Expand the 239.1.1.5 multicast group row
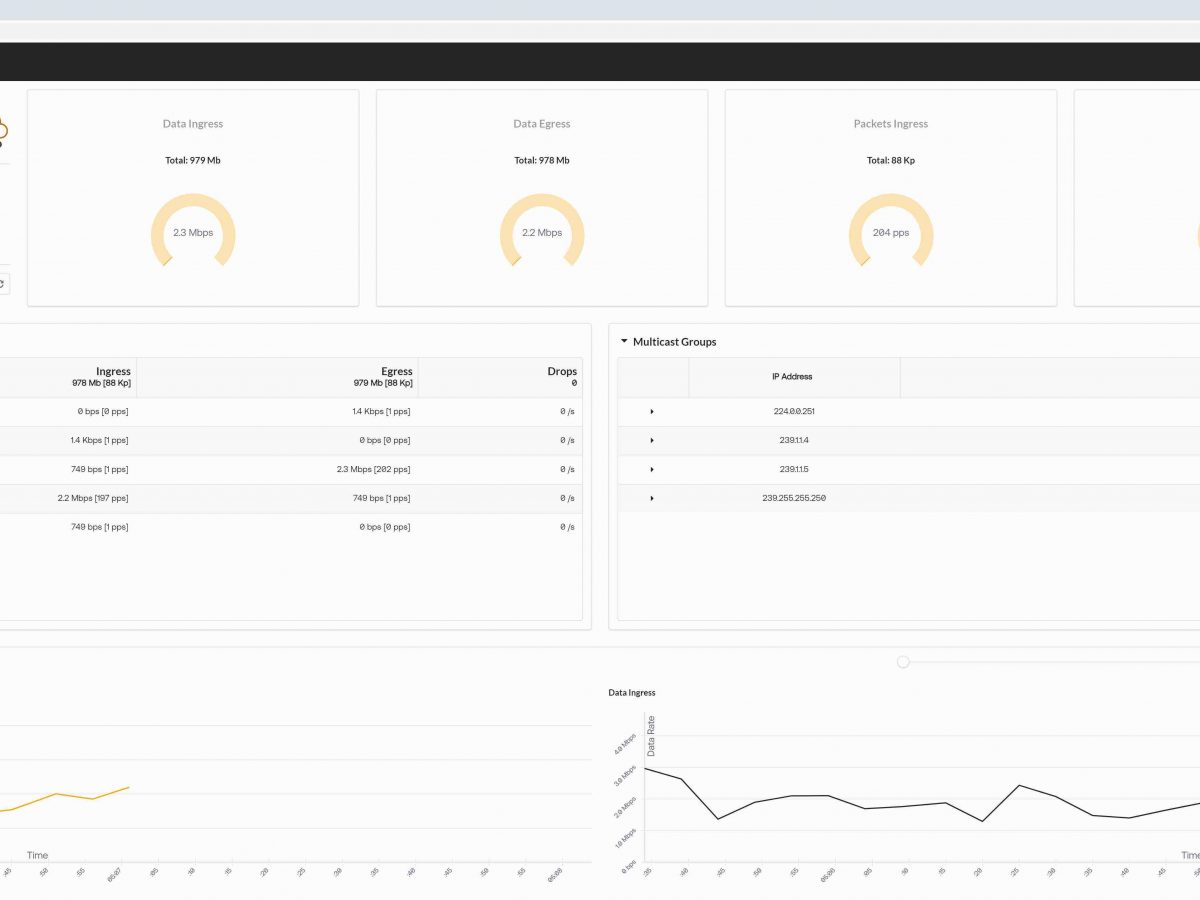 [x=652, y=469]
